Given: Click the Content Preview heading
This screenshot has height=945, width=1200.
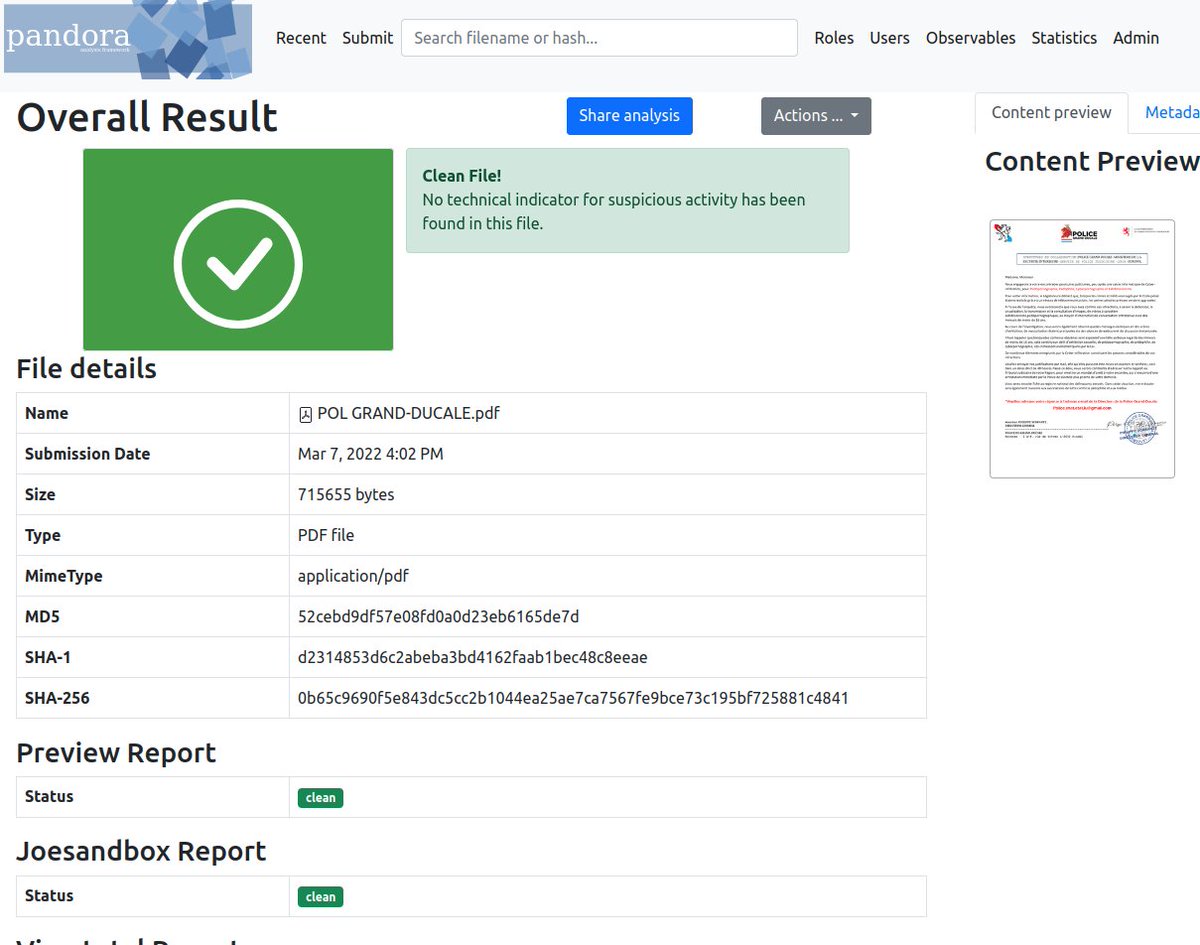Looking at the screenshot, I should [1092, 162].
